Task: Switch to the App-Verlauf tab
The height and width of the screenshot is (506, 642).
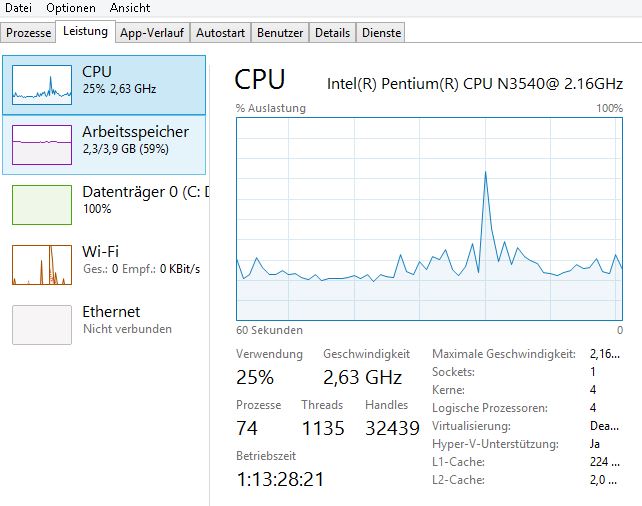Action: tap(152, 33)
